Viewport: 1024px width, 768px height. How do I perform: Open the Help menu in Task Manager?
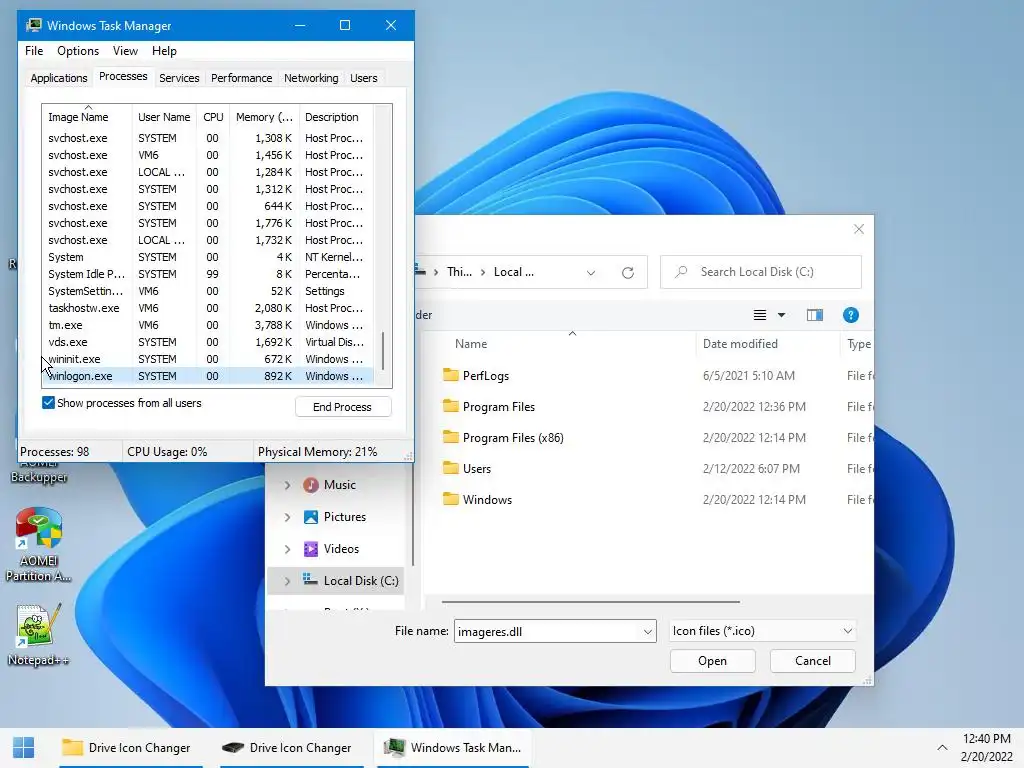(164, 51)
